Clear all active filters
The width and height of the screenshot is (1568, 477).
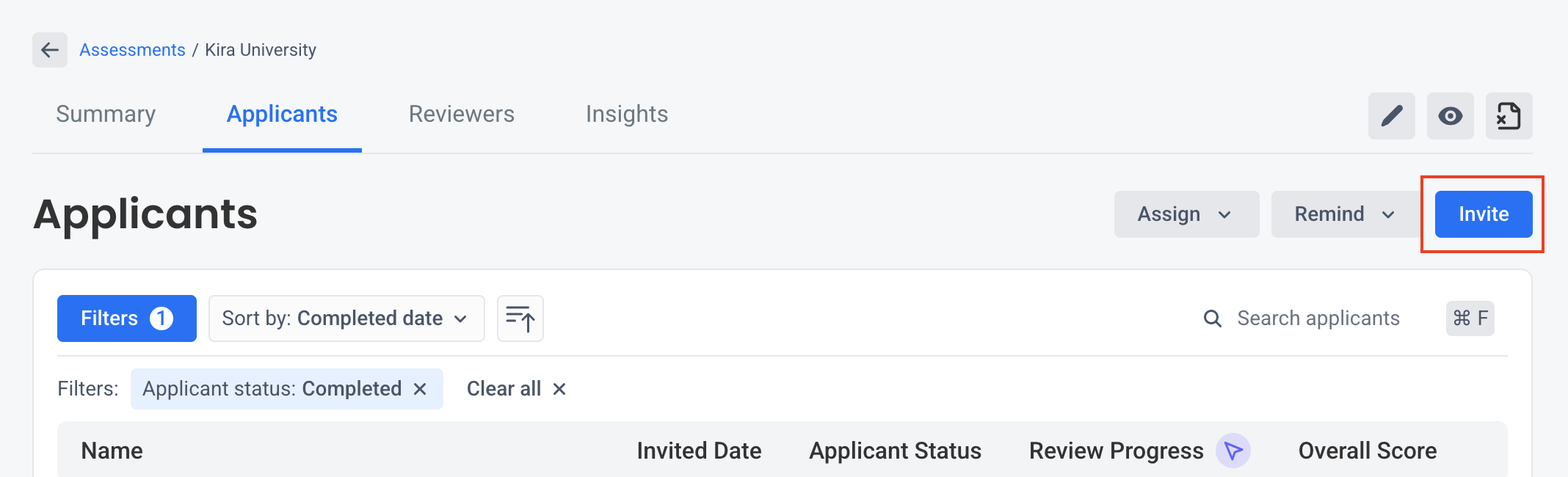tap(517, 389)
